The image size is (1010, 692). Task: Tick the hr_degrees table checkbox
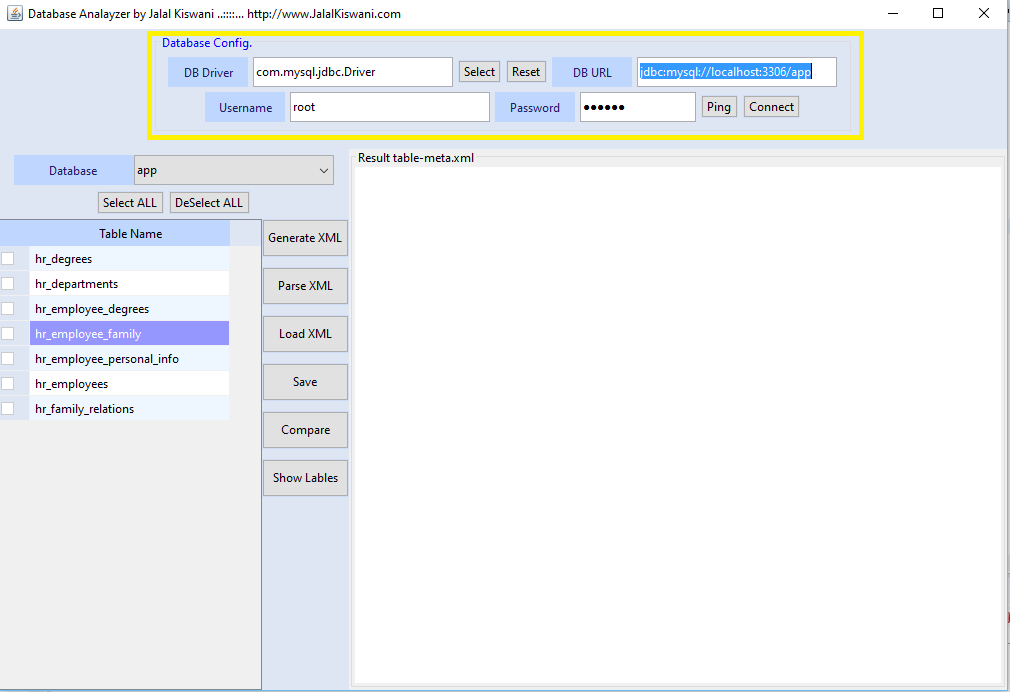click(x=8, y=259)
